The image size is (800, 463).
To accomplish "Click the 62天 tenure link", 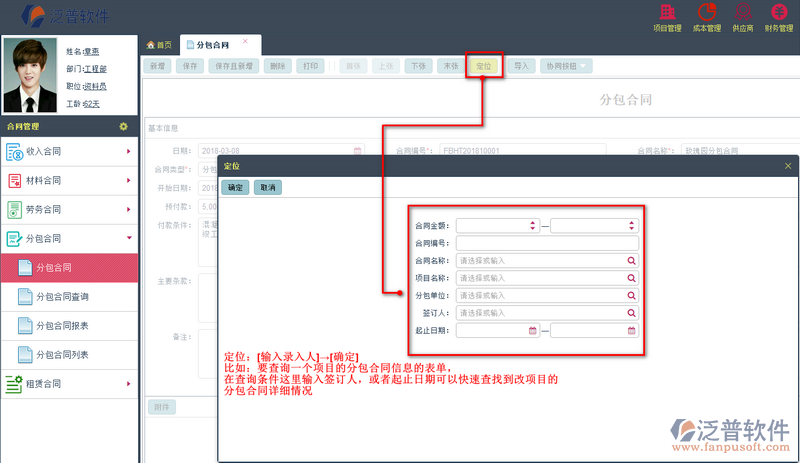I will pos(92,104).
